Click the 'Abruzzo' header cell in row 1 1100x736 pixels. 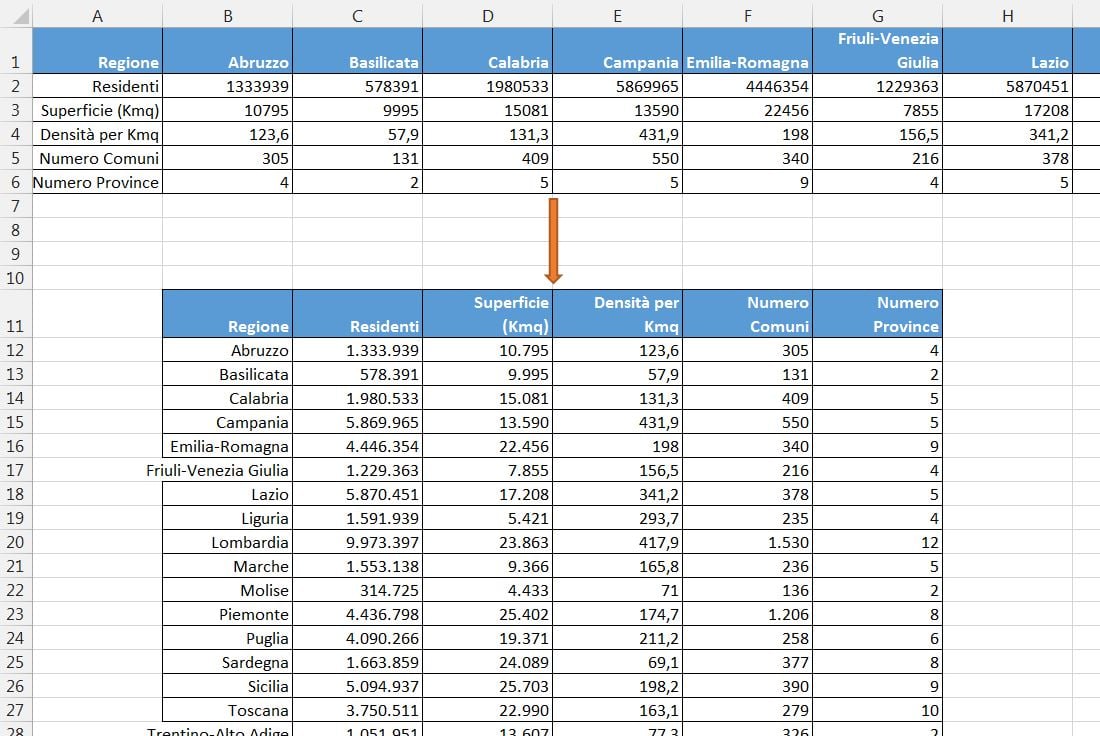coord(227,51)
